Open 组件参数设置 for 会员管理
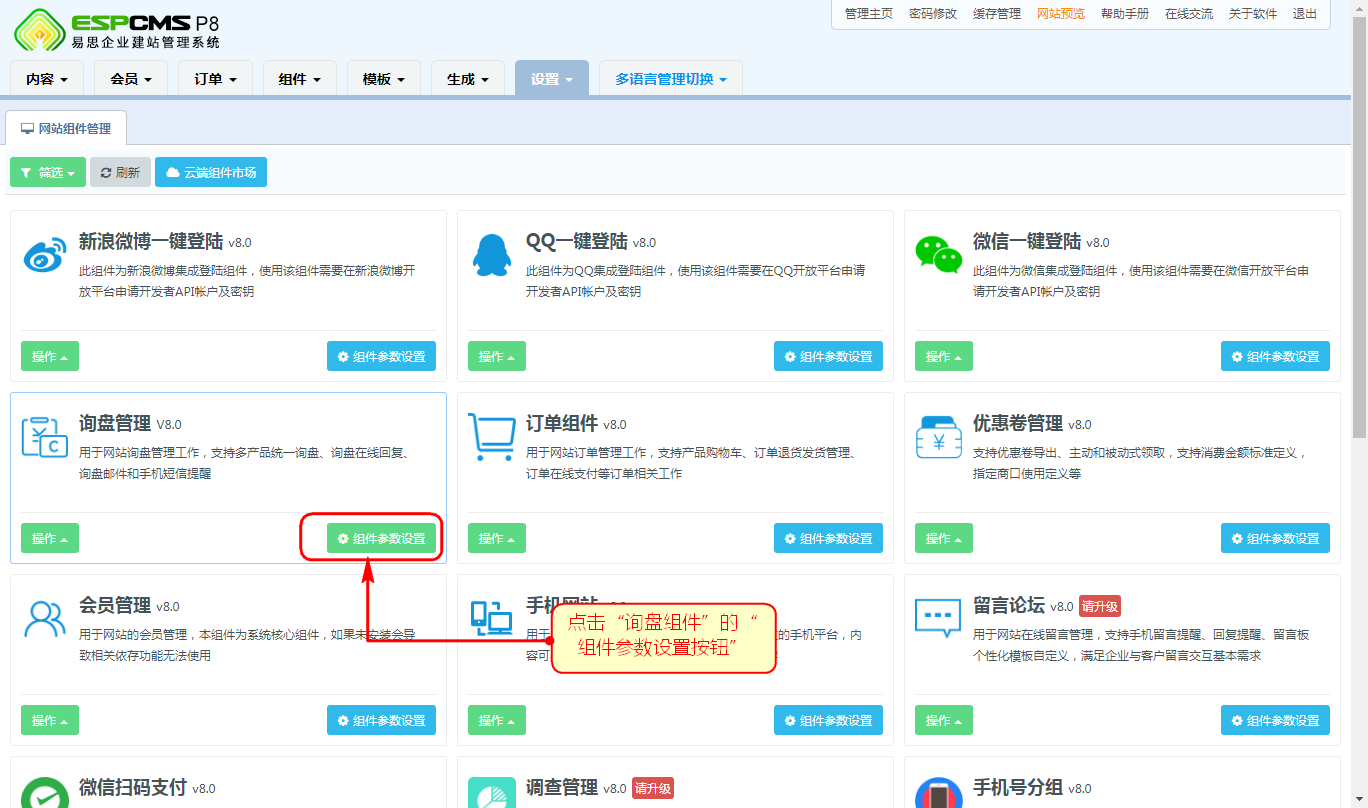This screenshot has height=808, width=1368. 381,720
